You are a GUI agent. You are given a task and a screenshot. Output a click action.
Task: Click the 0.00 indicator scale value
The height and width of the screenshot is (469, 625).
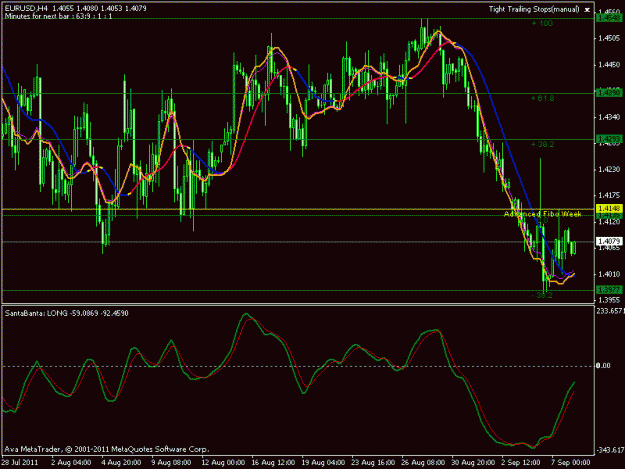coord(603,365)
